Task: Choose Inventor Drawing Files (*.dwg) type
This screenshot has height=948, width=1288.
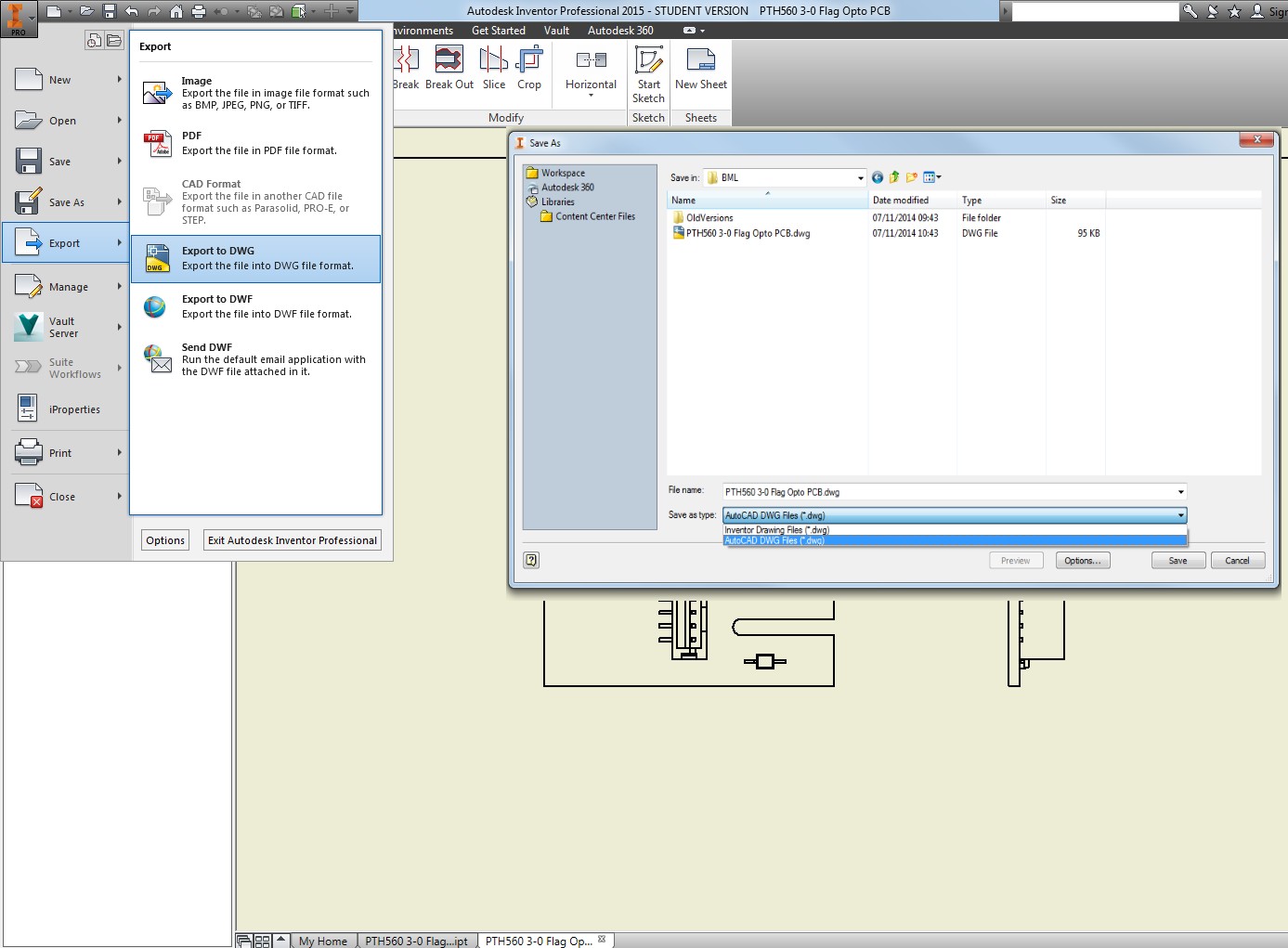Action: [x=955, y=530]
